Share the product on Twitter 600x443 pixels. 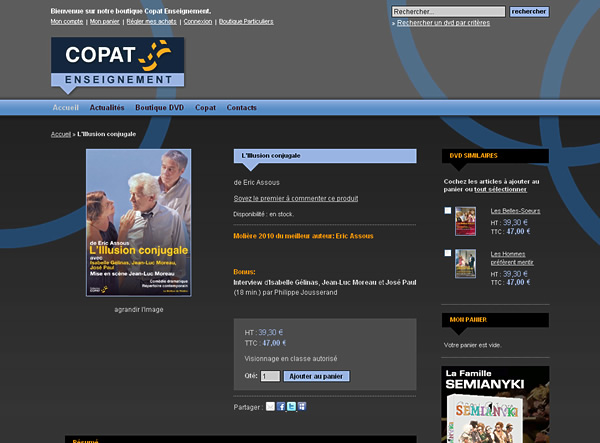pos(291,406)
